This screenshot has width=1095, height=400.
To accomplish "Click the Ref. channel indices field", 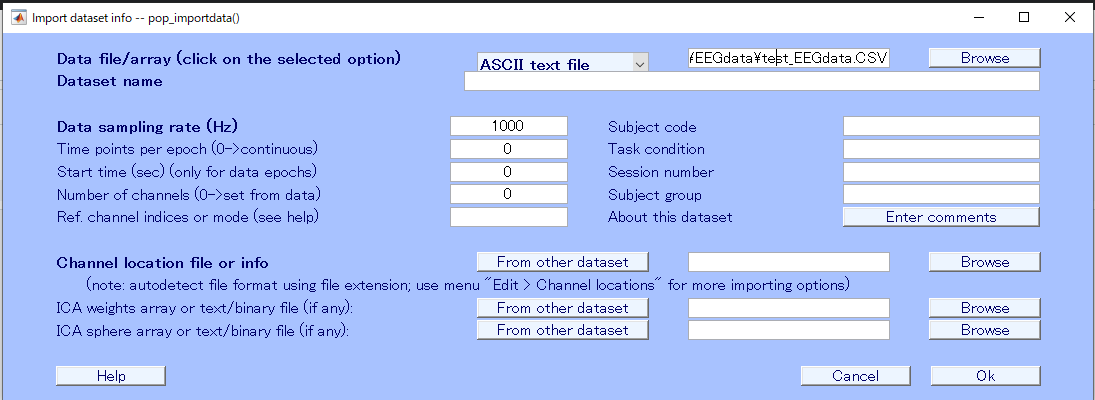I will click(x=509, y=217).
